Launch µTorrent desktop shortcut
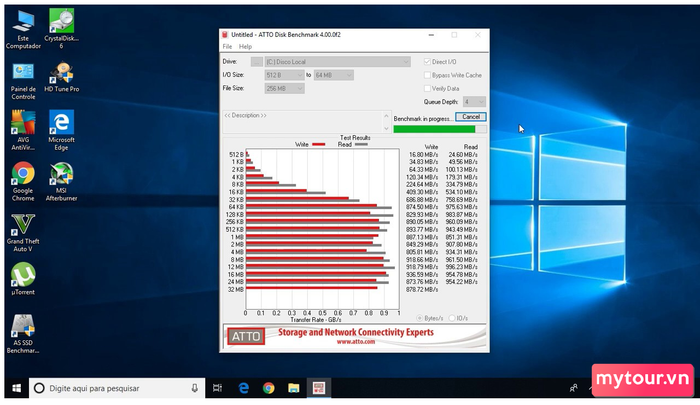The width and height of the screenshot is (700, 405). click(23, 279)
